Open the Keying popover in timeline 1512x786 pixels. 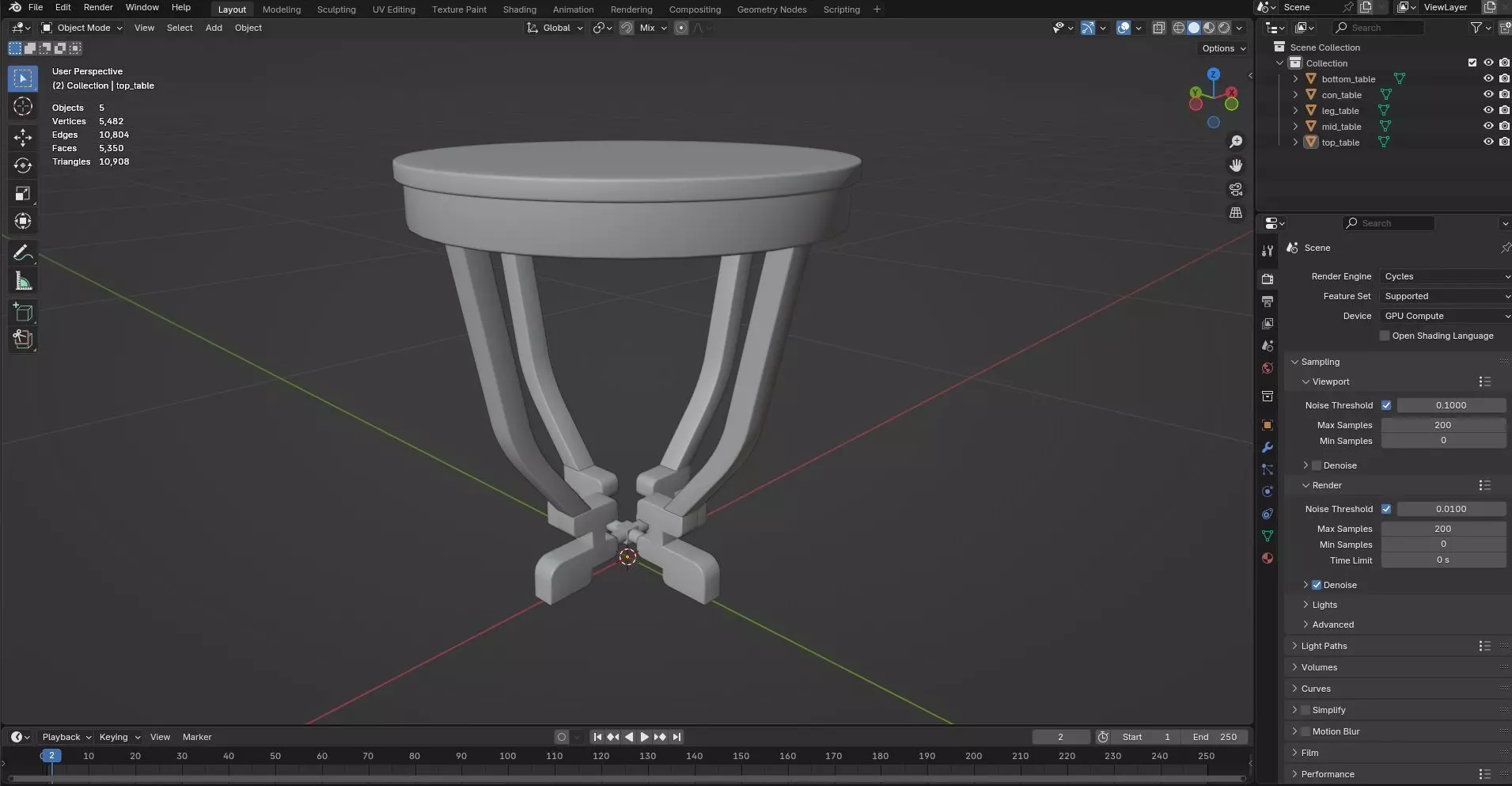click(x=119, y=737)
